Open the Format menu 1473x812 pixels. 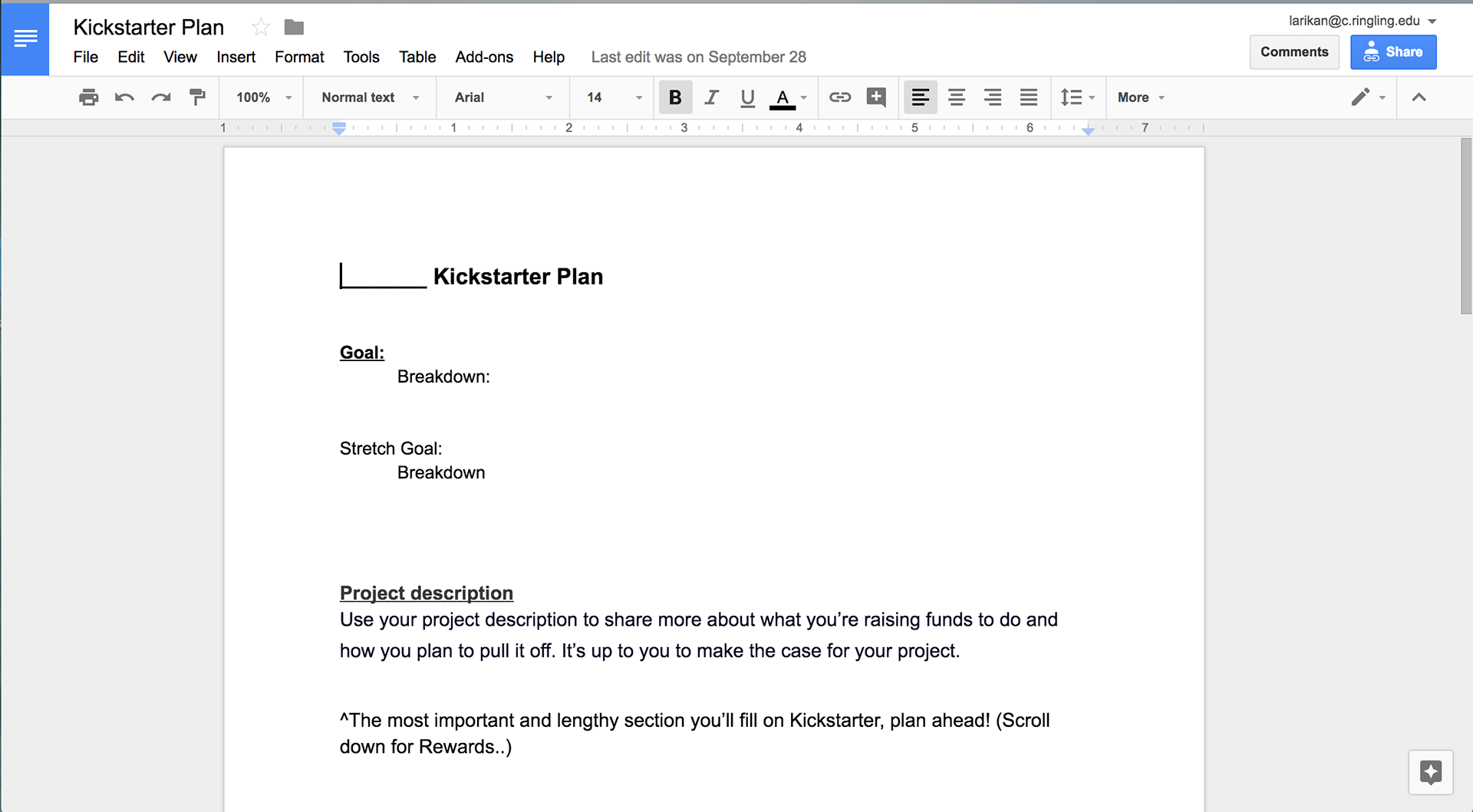299,57
